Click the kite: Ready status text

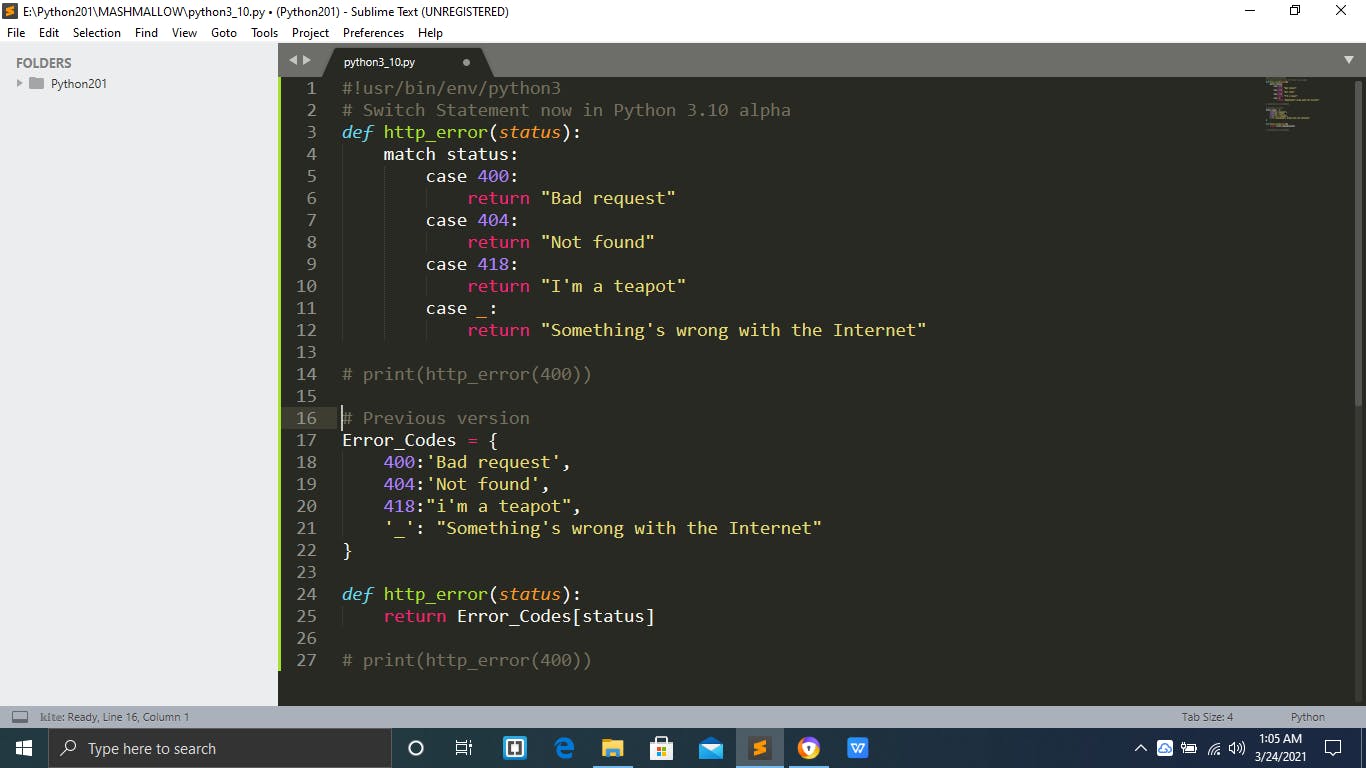click(x=114, y=717)
